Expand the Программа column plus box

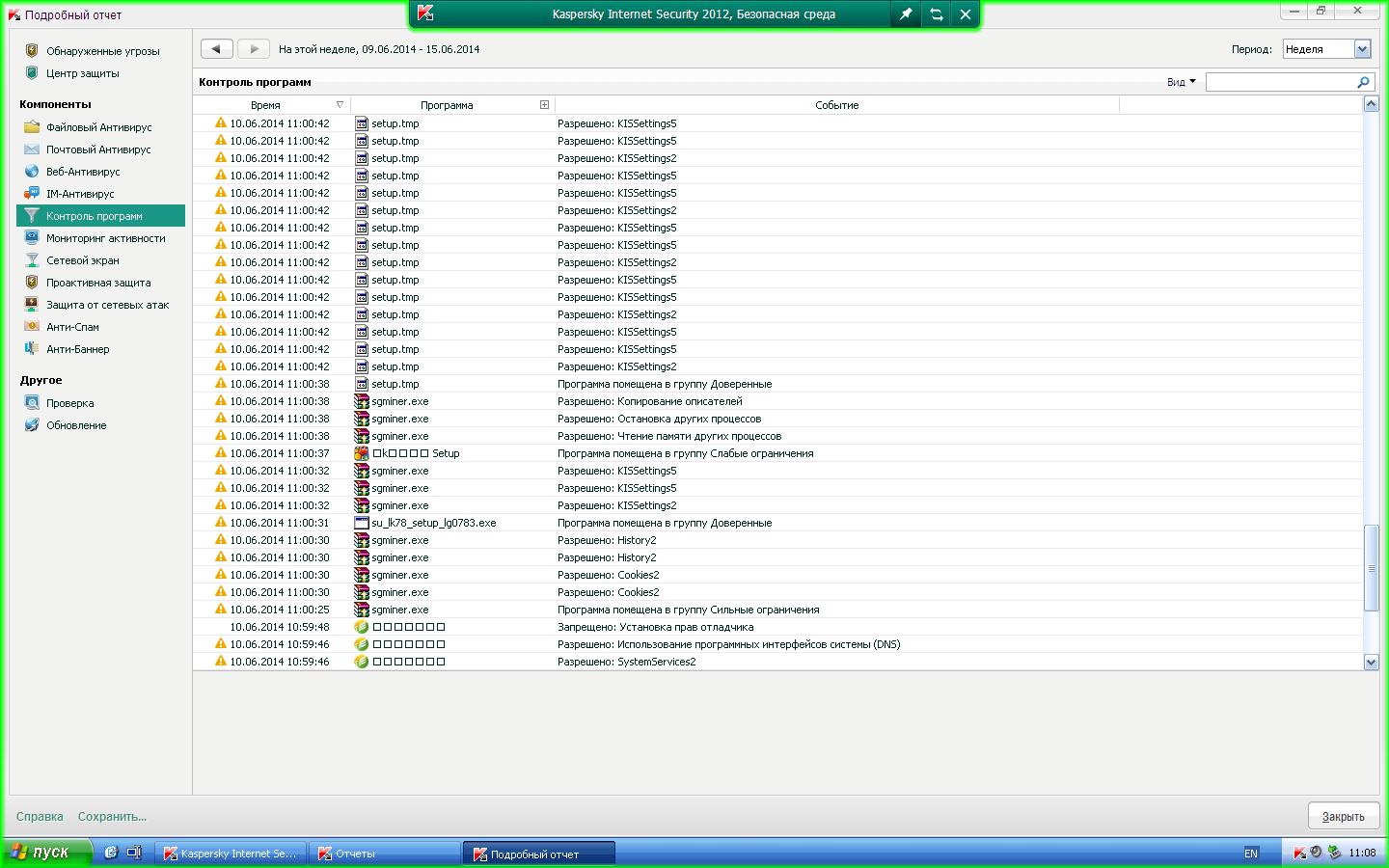(544, 105)
